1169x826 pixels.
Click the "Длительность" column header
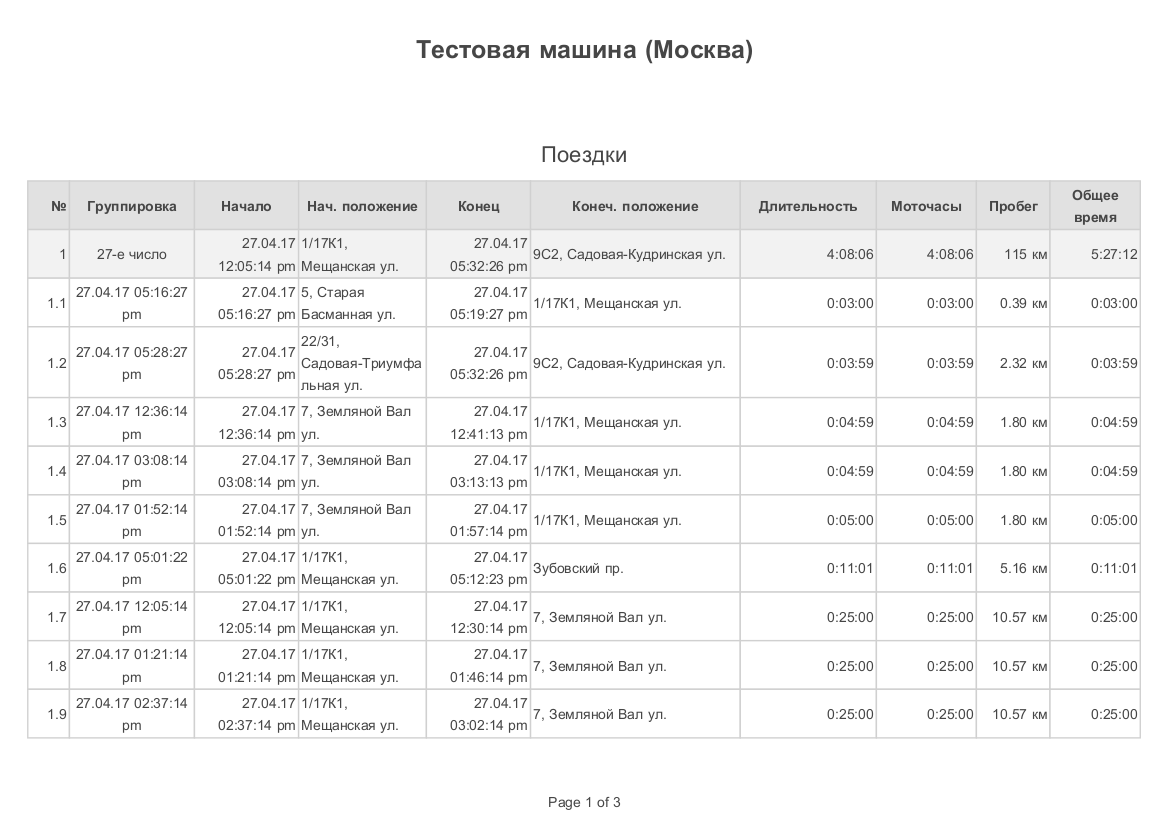[x=808, y=206]
